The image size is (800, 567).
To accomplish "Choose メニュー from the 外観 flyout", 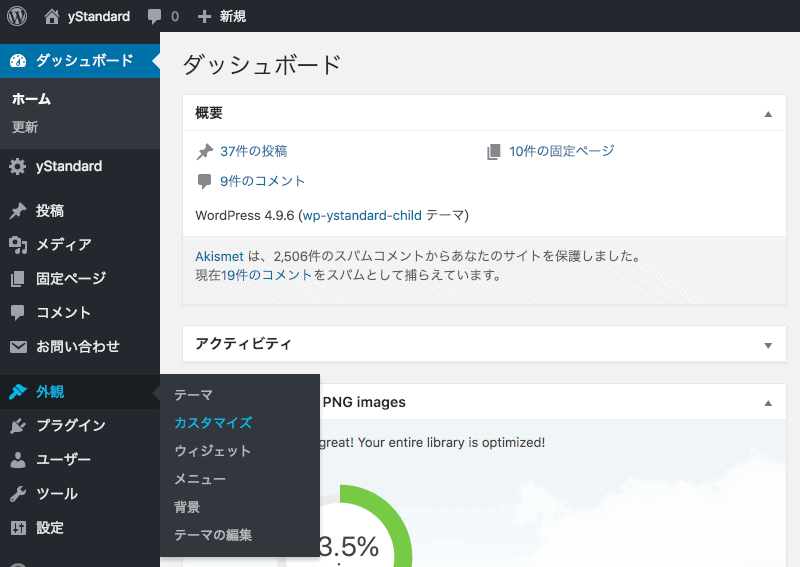I will (200, 479).
